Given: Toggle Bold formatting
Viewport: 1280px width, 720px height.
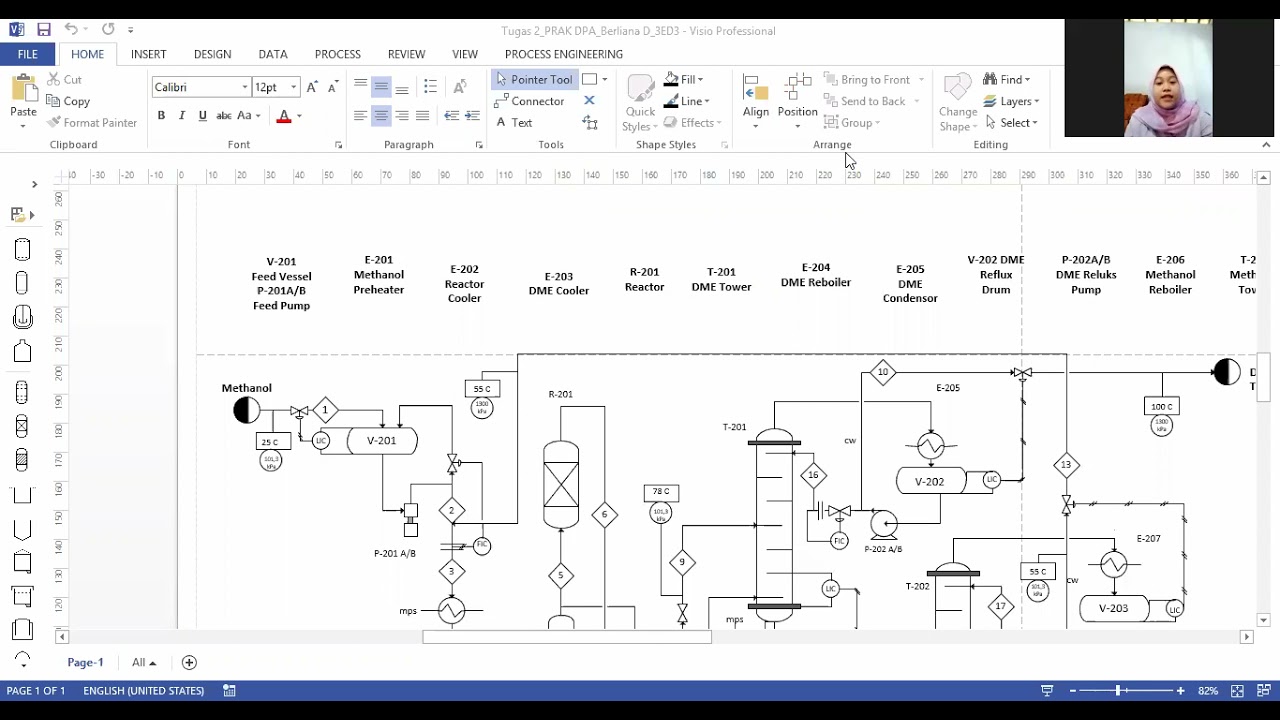Looking at the screenshot, I should click(161, 116).
